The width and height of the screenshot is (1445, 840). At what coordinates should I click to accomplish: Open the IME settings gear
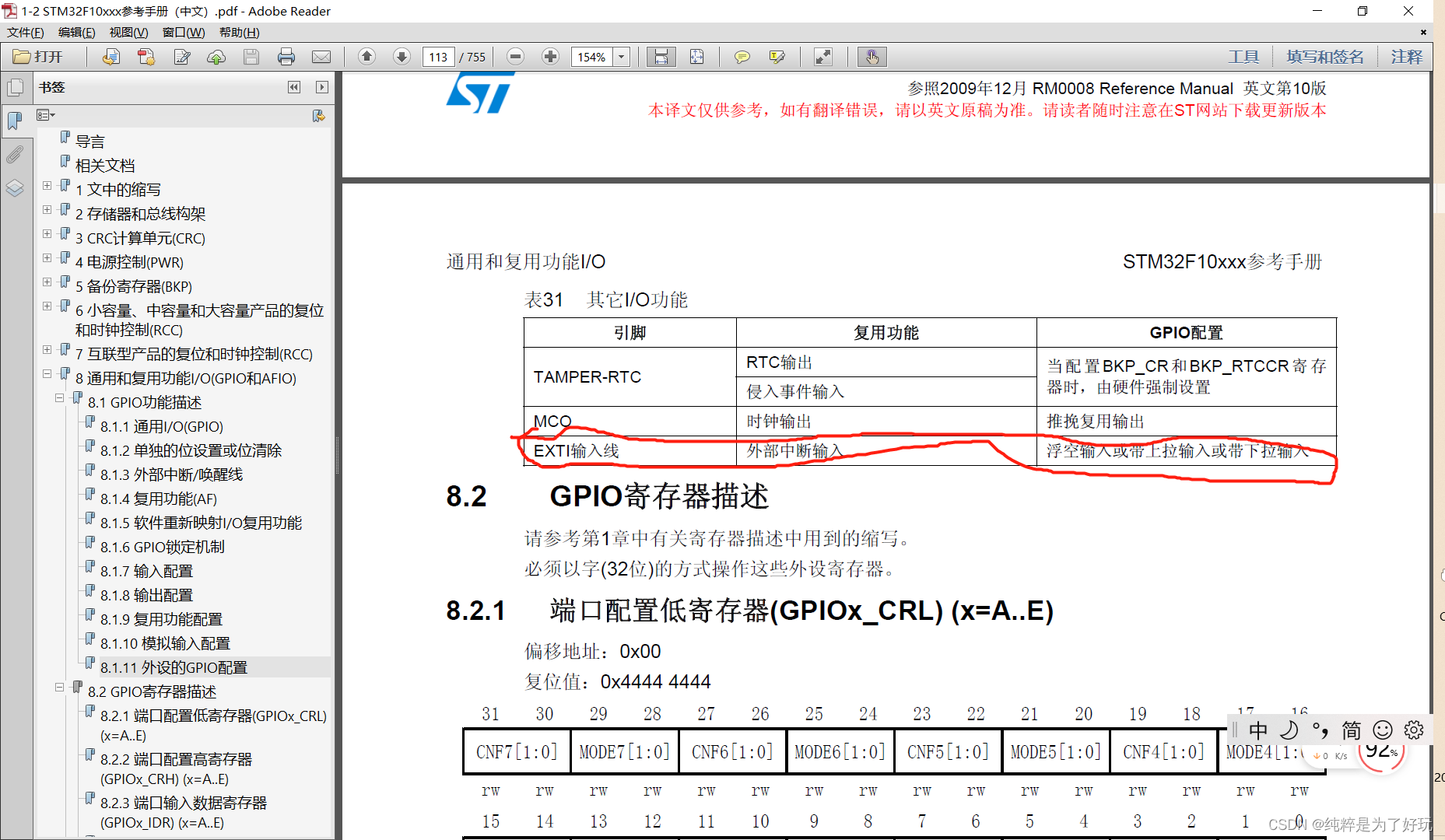click(x=1414, y=730)
